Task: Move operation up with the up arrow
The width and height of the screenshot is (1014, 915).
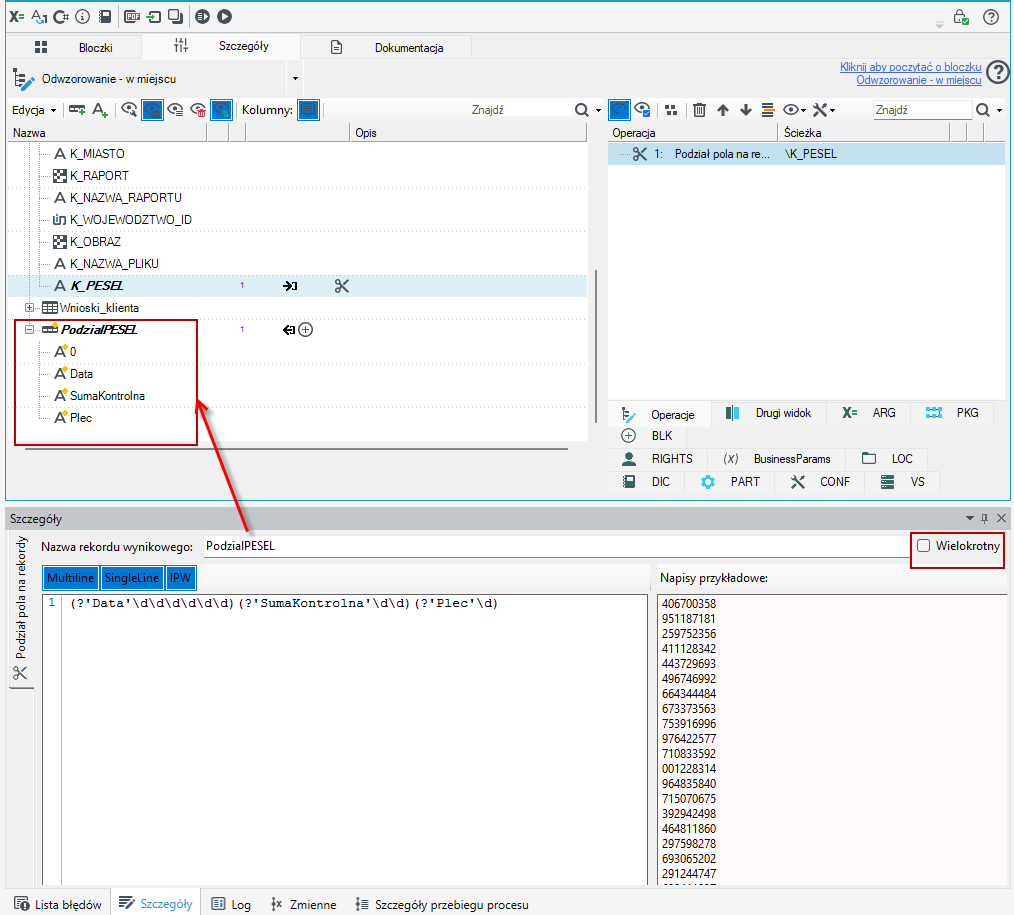Action: tap(723, 110)
